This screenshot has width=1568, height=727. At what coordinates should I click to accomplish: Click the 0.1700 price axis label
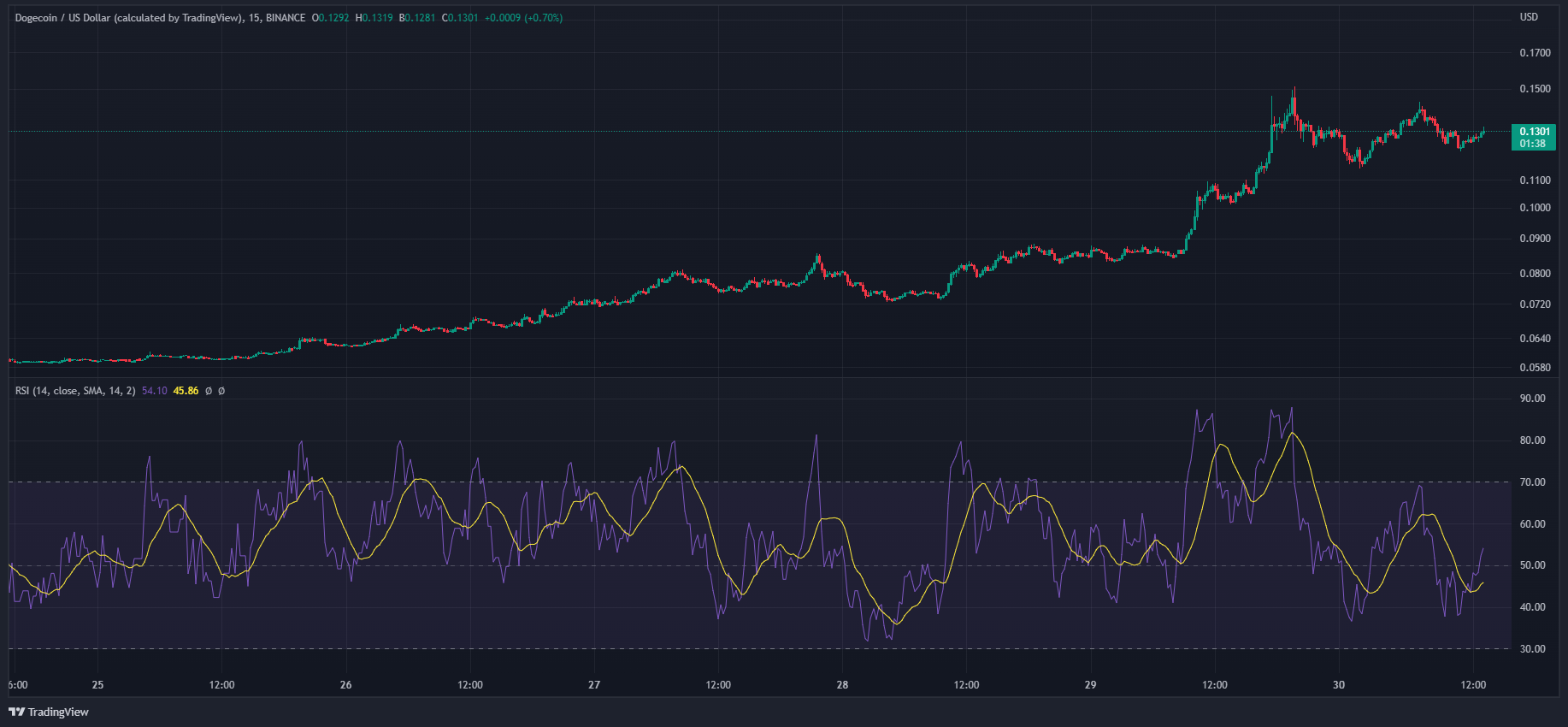point(1534,53)
